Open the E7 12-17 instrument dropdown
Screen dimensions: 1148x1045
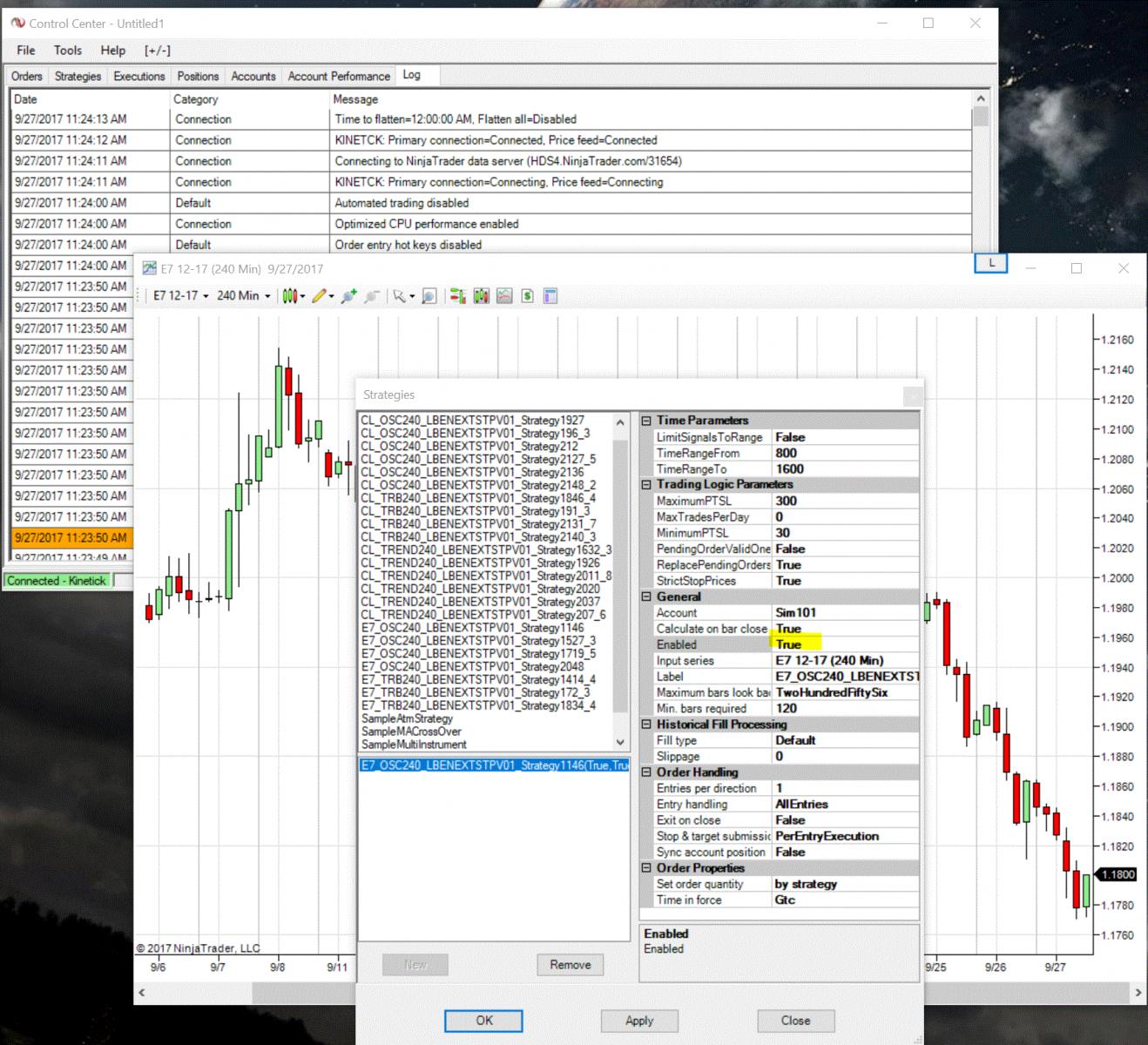point(181,296)
